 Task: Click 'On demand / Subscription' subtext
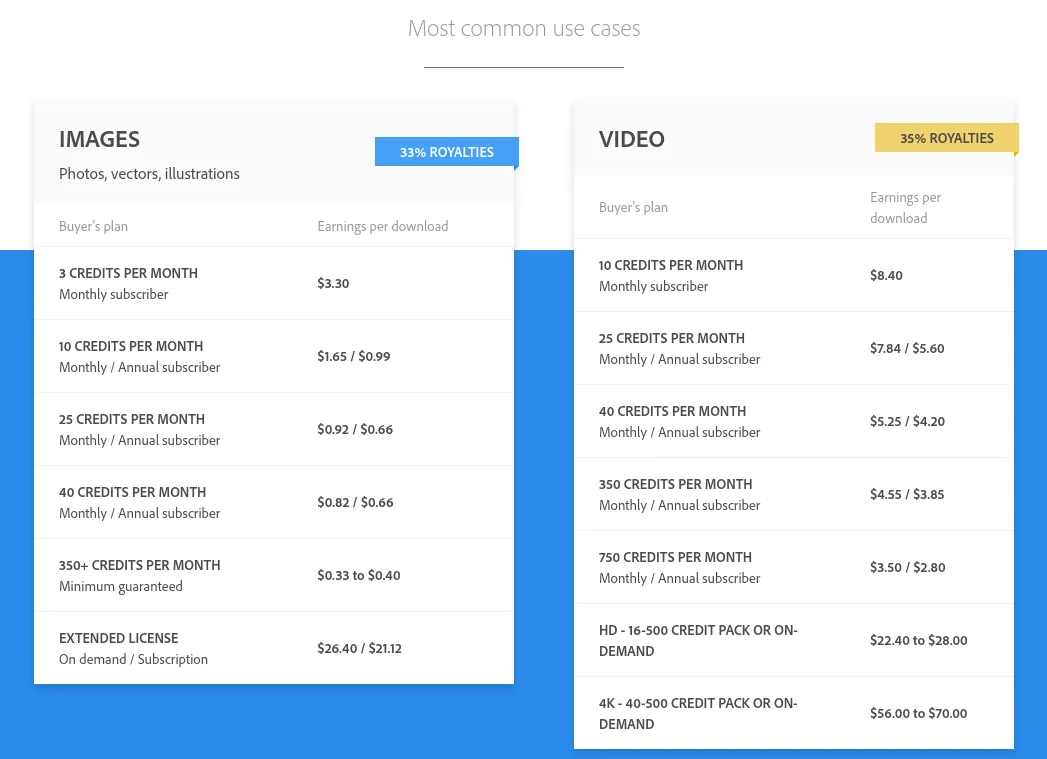pyautogui.click(x=134, y=659)
